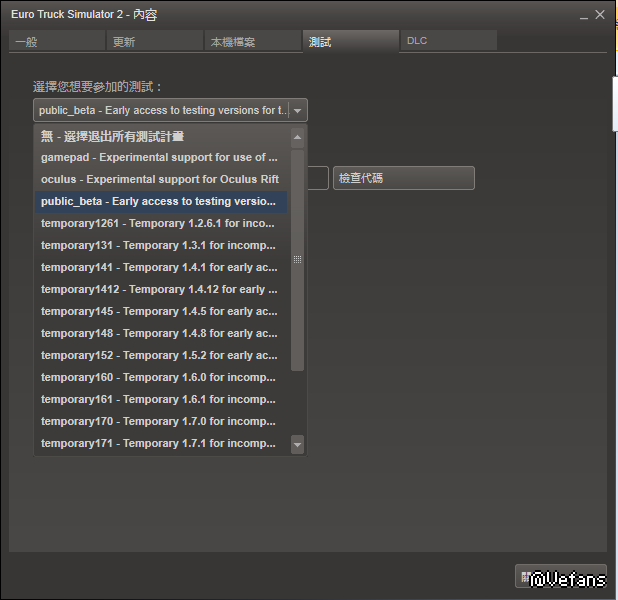This screenshot has height=600, width=618.
Task: Click the close button at bottom right
Action: coord(560,576)
